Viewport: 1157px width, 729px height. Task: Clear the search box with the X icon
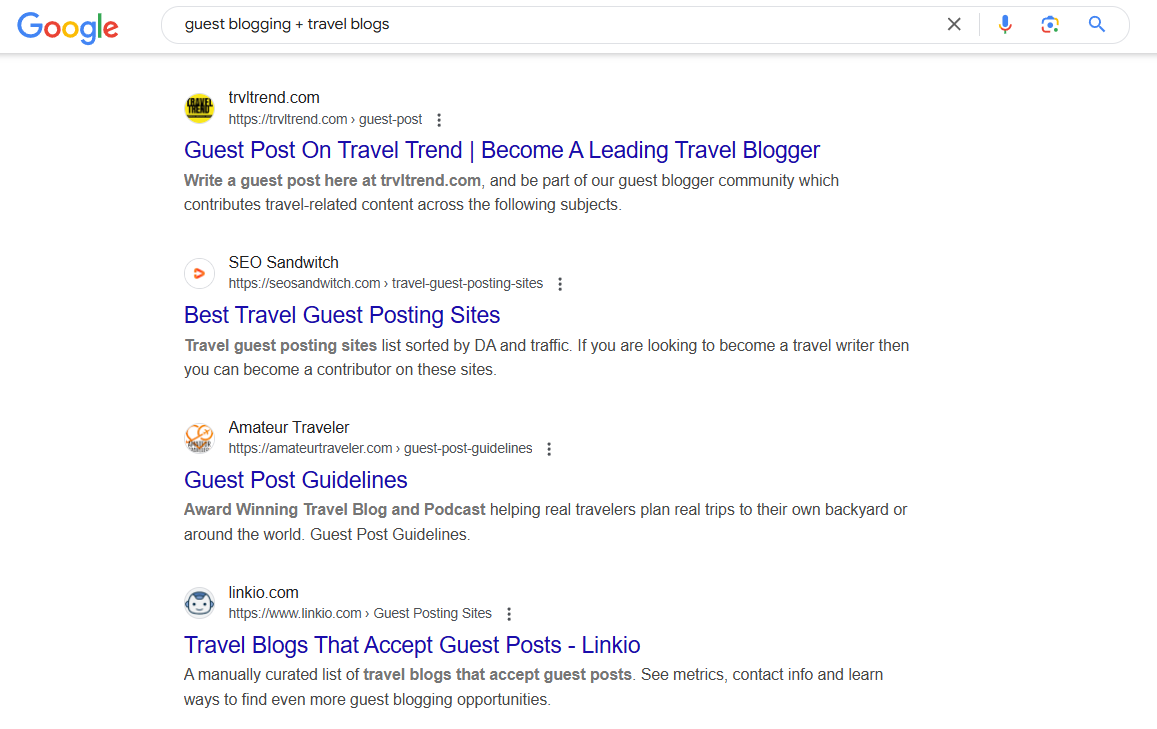tap(953, 24)
